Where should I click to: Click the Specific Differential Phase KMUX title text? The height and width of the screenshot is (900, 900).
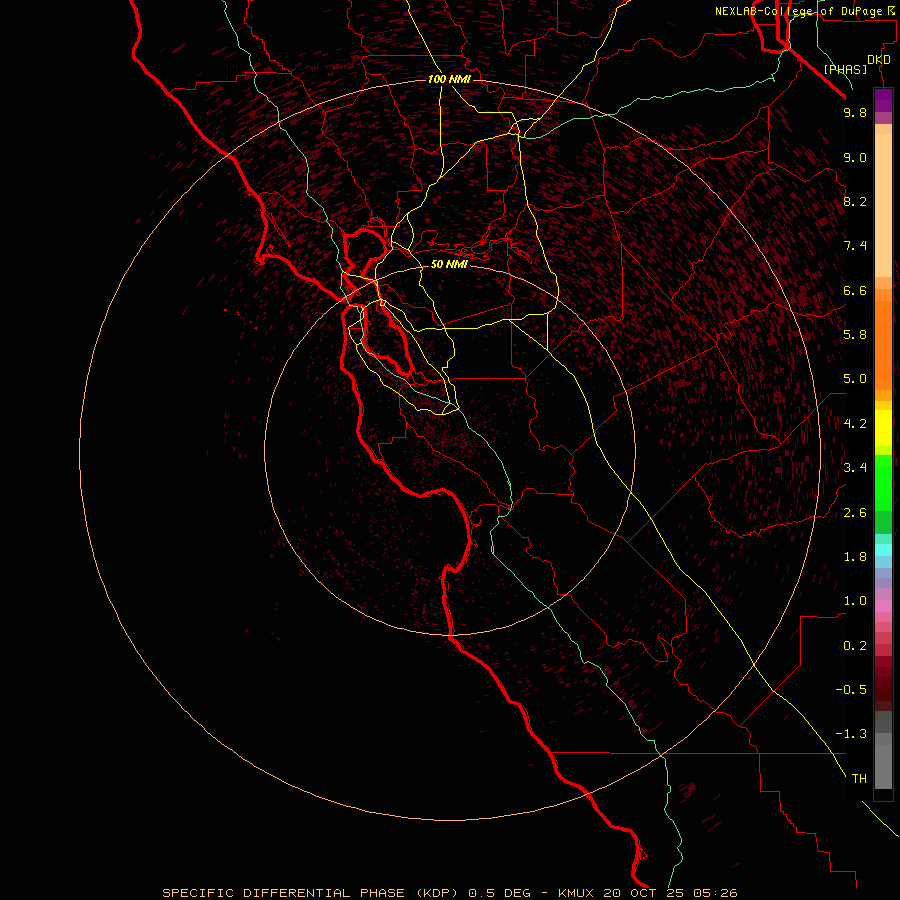[x=449, y=893]
